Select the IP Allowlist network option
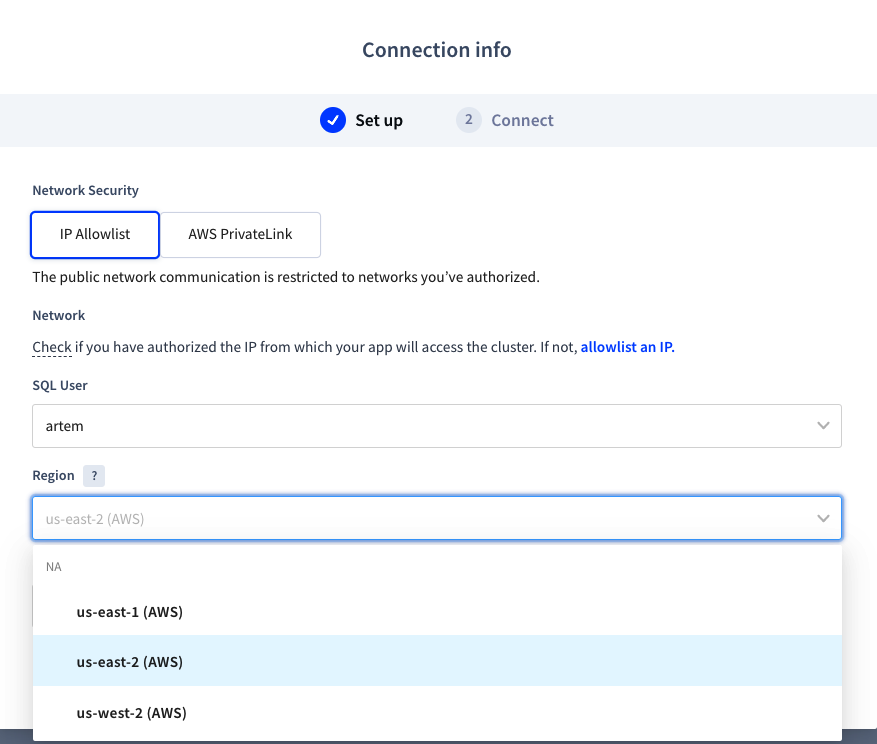 coord(95,235)
